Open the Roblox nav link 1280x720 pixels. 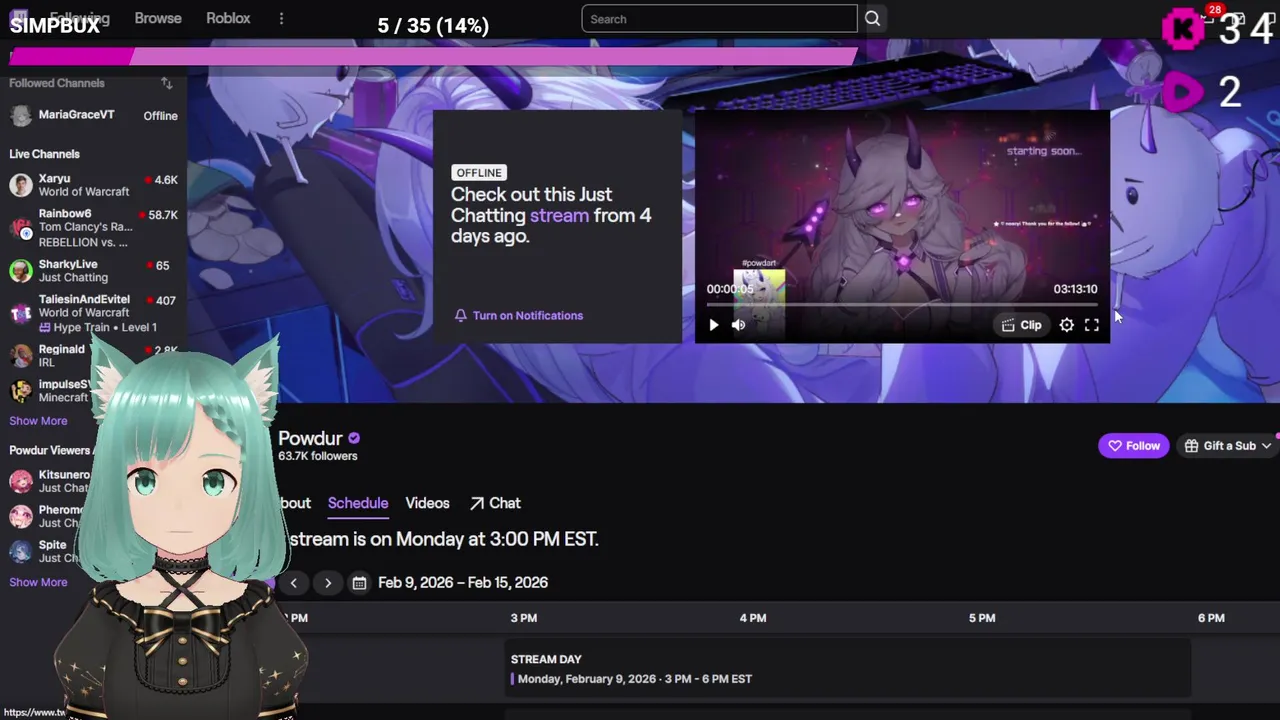[x=228, y=18]
